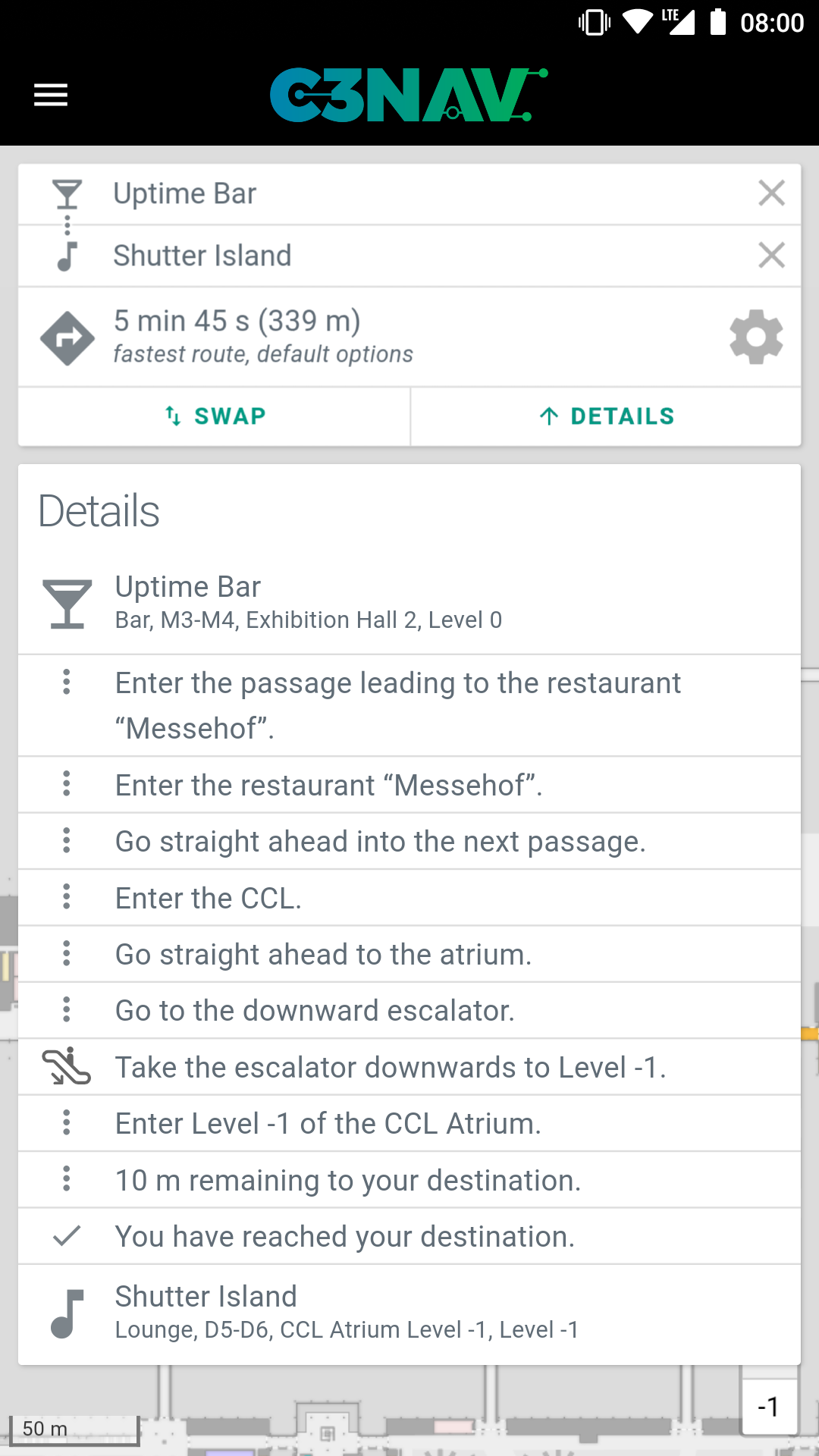Select the Uptime Bar details entry

click(x=409, y=602)
